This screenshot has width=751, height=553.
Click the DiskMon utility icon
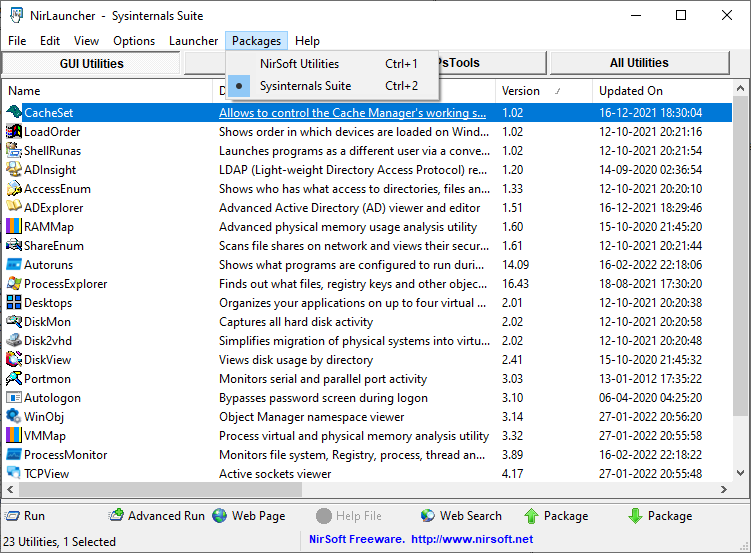[14, 322]
